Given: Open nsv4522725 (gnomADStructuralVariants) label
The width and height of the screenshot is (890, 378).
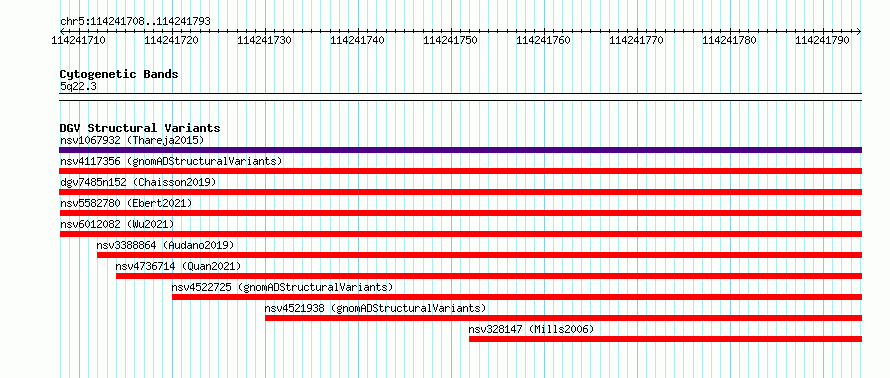Looking at the screenshot, I should (x=282, y=287).
